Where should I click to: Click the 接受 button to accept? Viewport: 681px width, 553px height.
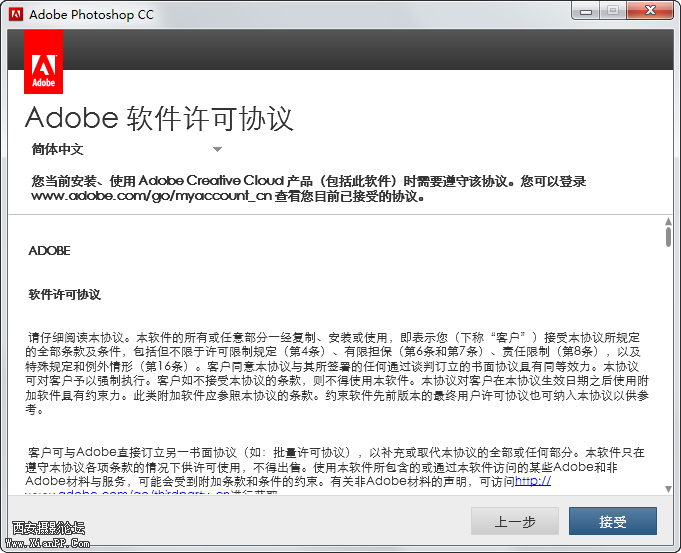tap(612, 521)
